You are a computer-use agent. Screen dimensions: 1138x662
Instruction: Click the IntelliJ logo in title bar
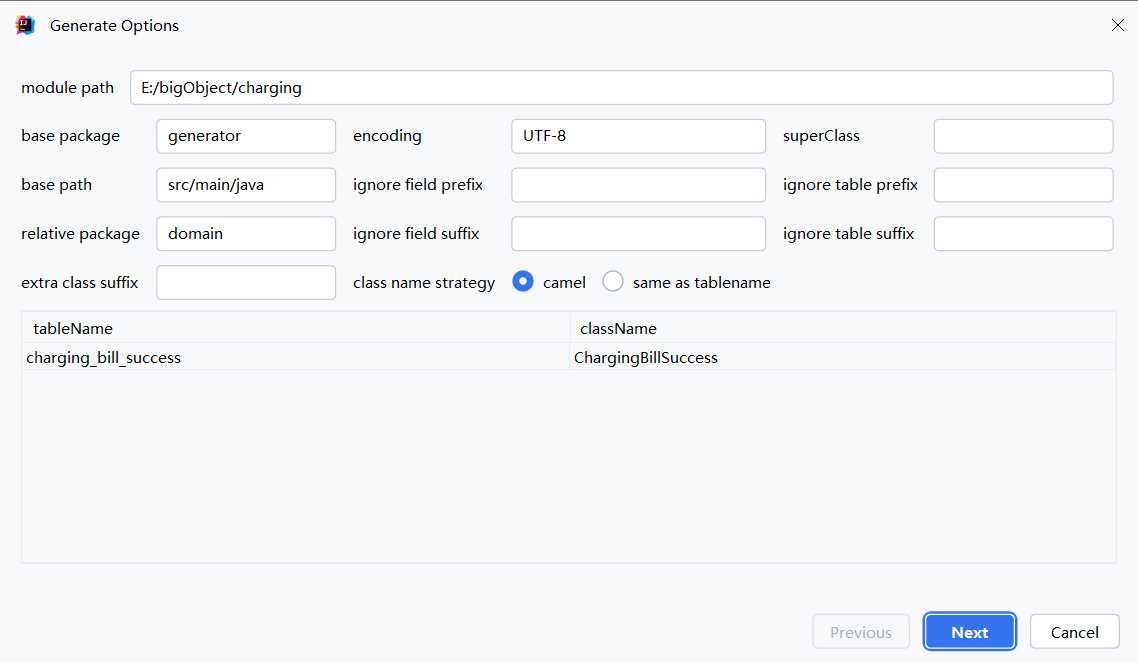(26, 26)
